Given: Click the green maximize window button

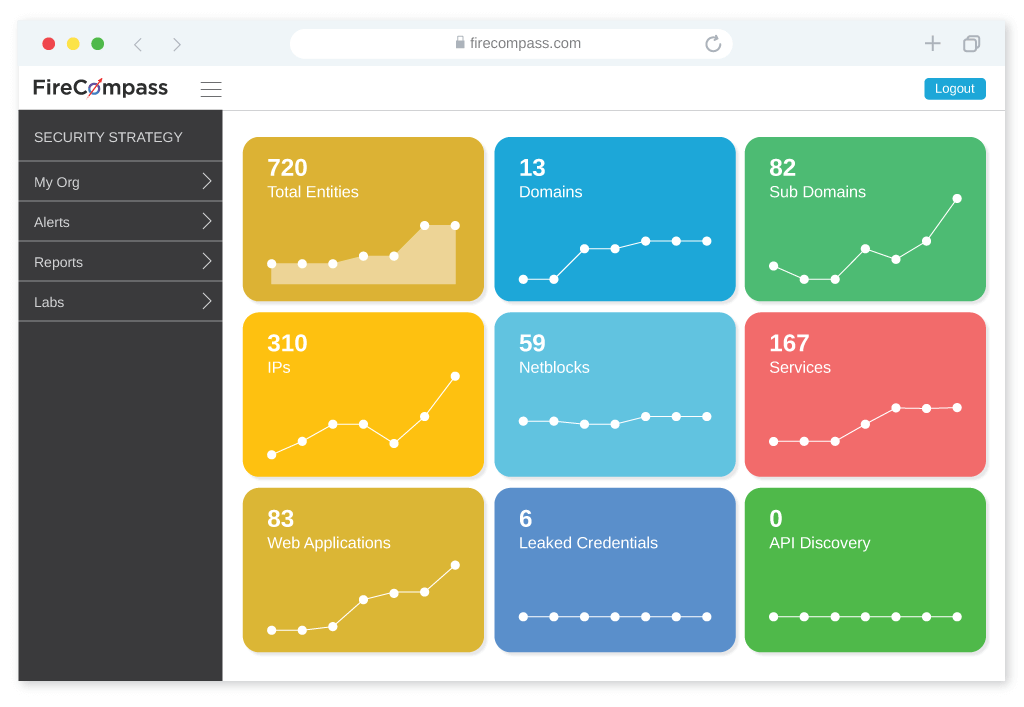Looking at the screenshot, I should coord(98,44).
